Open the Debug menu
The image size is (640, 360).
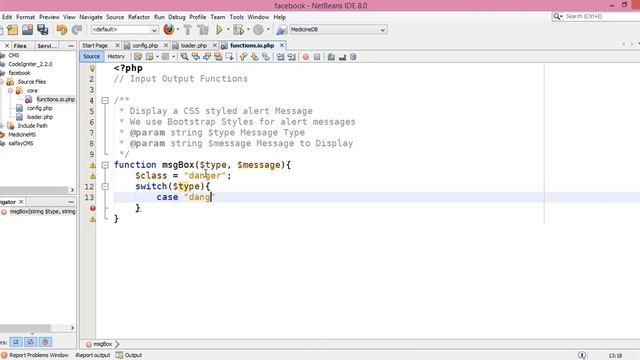click(x=177, y=17)
